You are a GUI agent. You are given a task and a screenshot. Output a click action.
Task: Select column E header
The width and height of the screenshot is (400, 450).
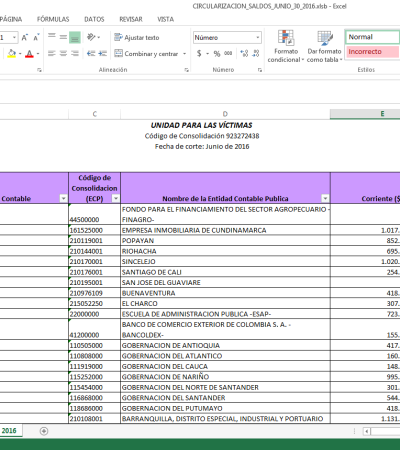(365, 114)
